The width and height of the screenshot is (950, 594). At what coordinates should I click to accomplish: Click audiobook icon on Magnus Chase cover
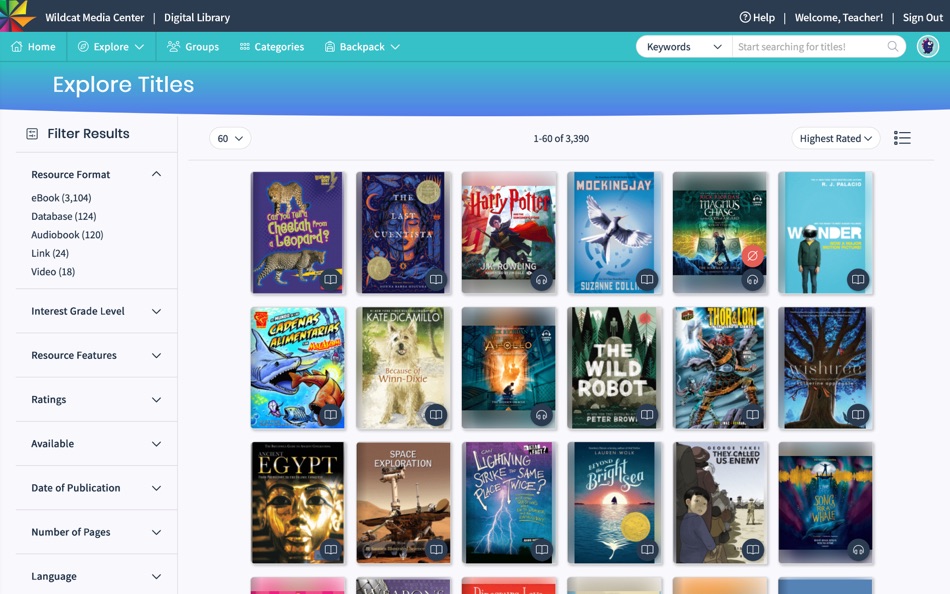[x=752, y=279]
